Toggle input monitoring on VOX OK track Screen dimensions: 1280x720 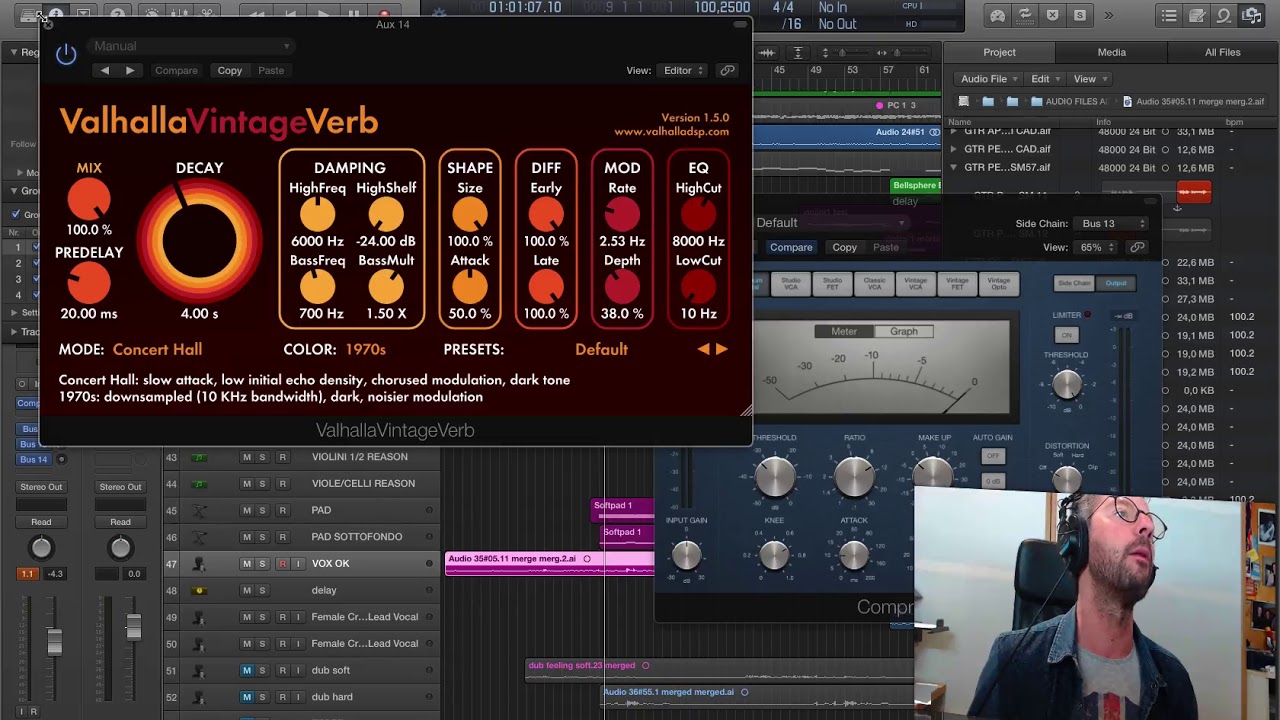point(297,564)
